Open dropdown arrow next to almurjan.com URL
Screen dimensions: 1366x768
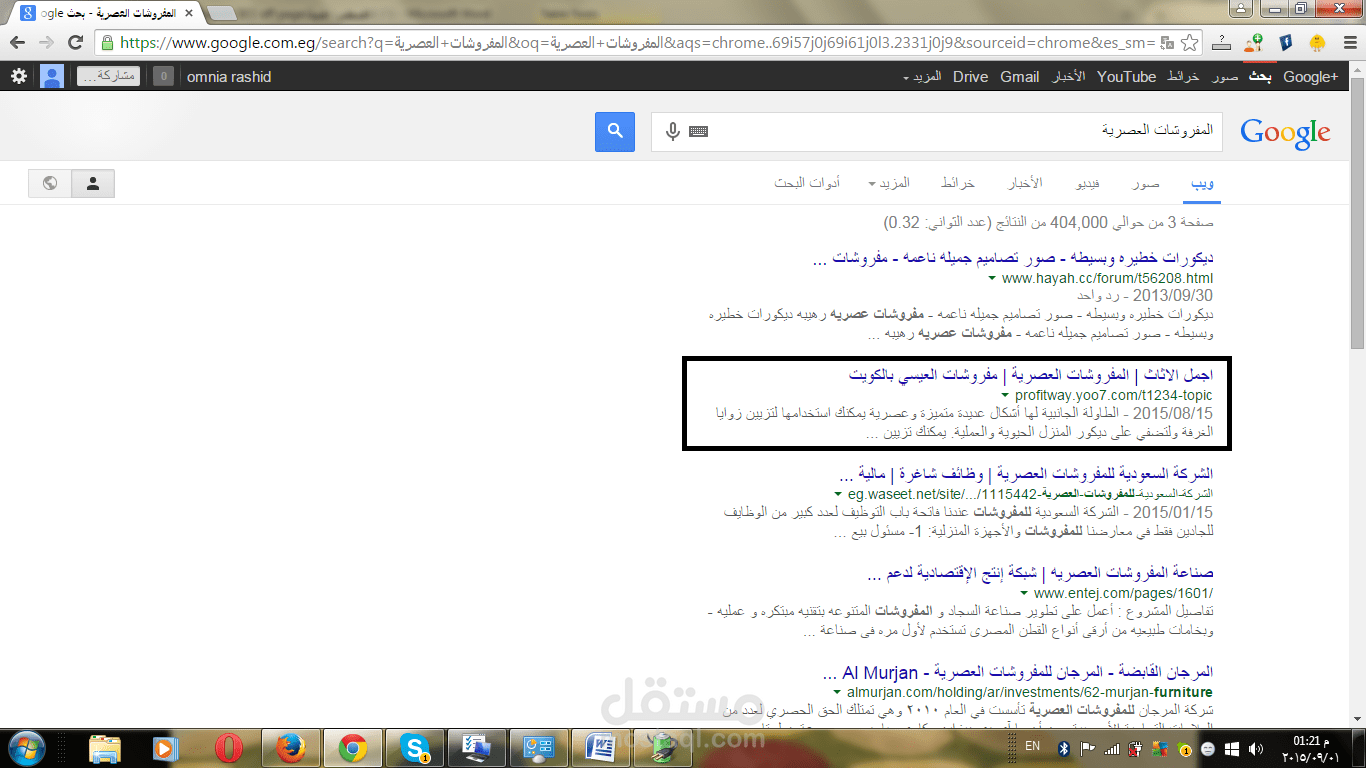[836, 692]
